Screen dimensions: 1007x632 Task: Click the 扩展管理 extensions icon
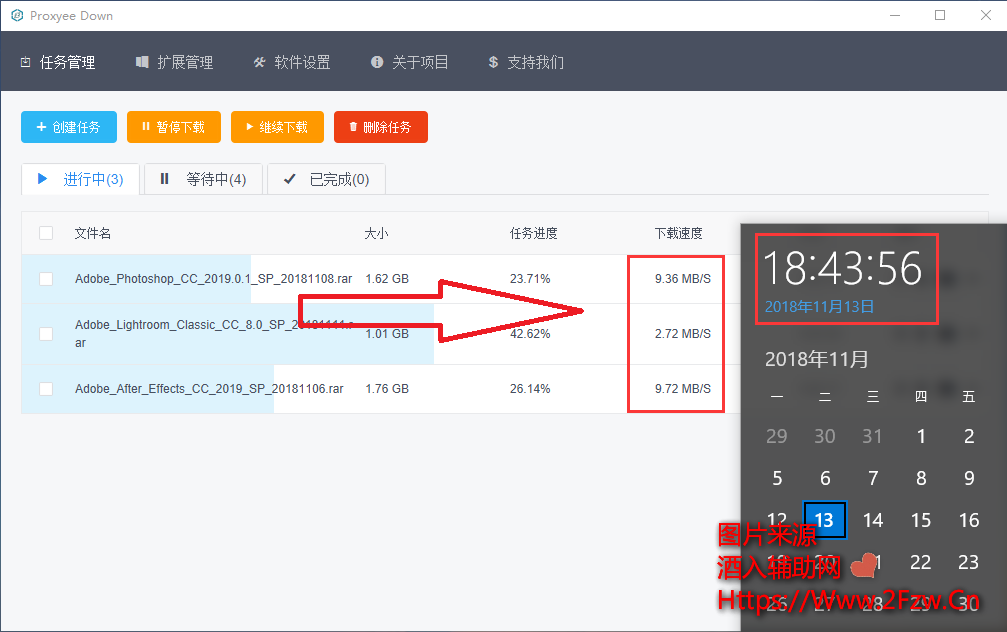tap(142, 62)
